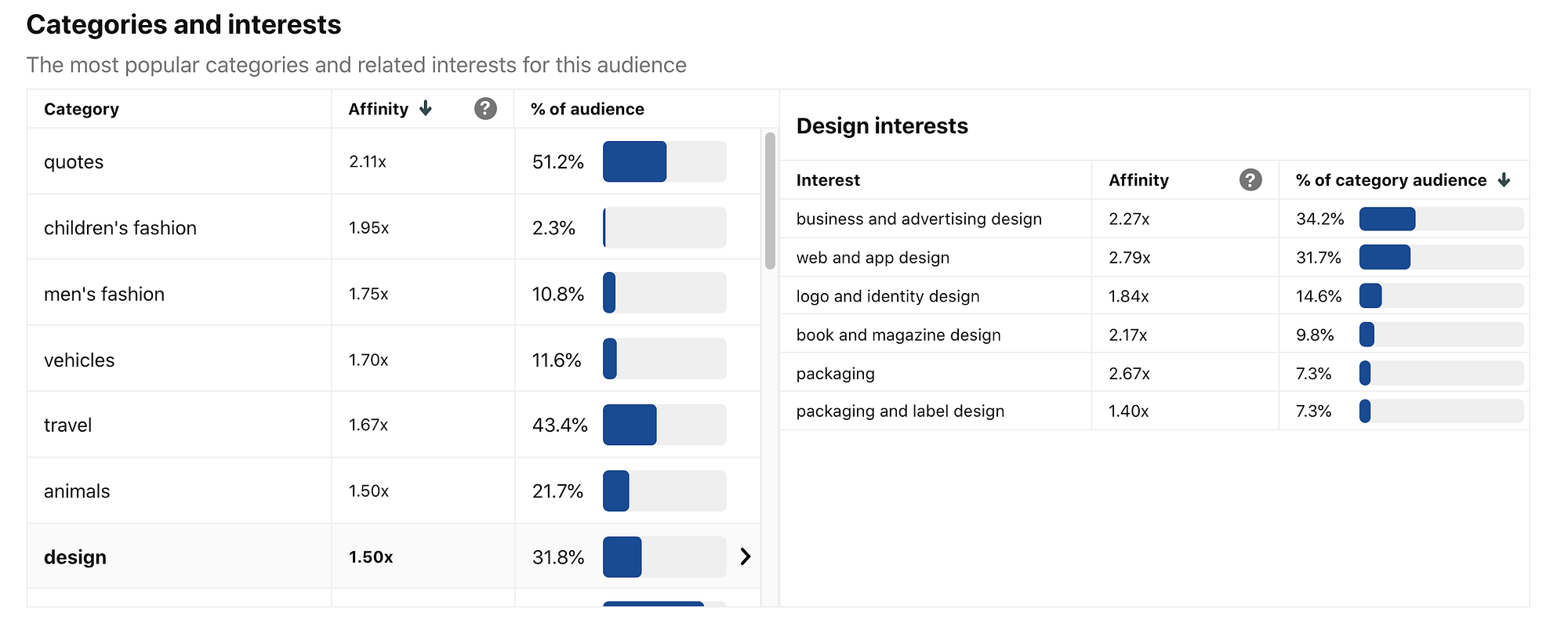The width and height of the screenshot is (1568, 630).
Task: Click the 1.40x affinity value
Action: 1129,411
